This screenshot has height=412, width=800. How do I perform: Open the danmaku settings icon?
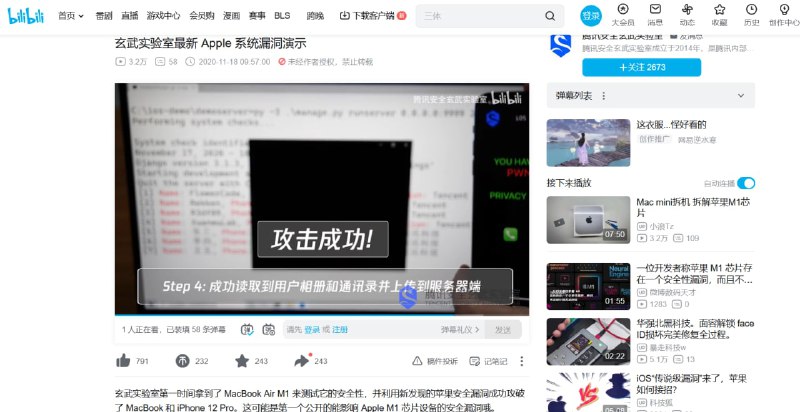(x=269, y=330)
